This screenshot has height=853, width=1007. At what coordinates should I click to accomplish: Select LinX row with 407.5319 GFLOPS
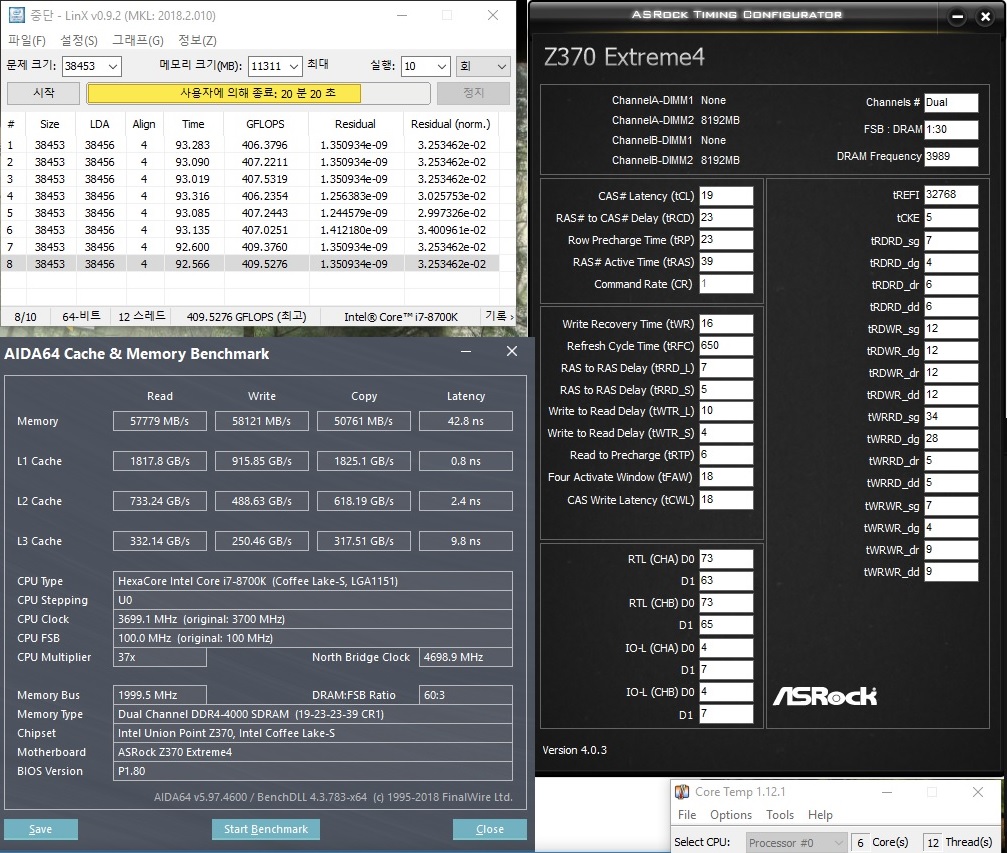(249, 179)
